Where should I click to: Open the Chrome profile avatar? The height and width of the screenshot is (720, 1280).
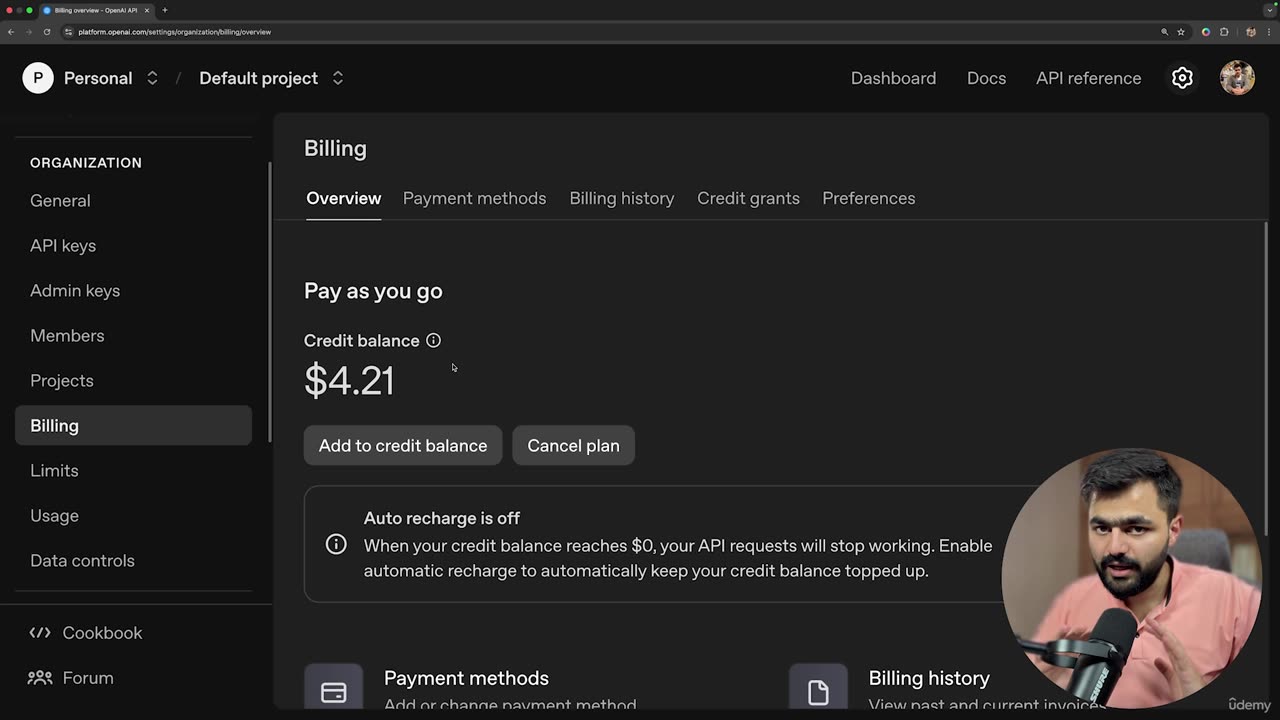pyautogui.click(x=1250, y=32)
